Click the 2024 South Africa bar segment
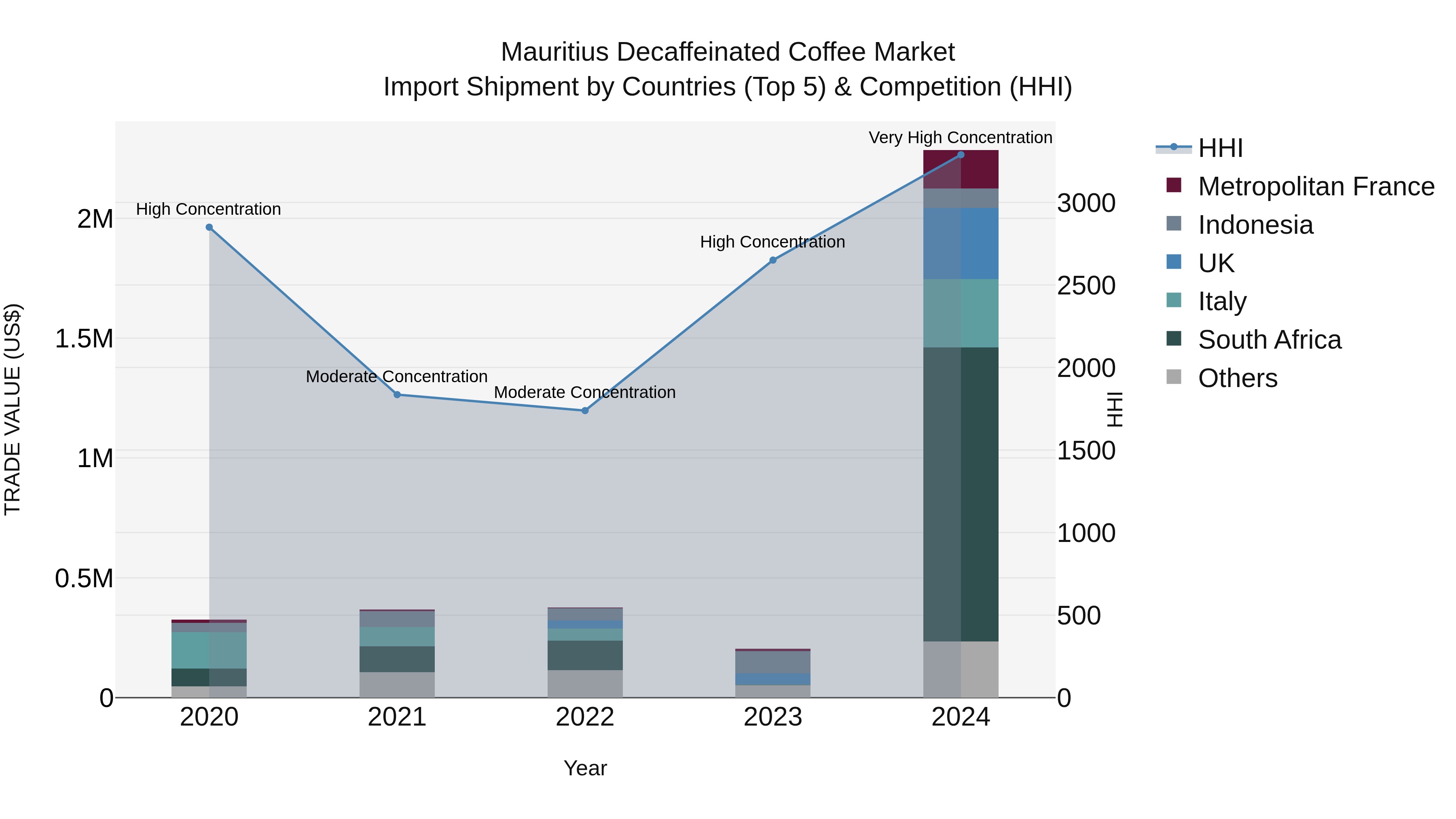The image size is (1456, 819). tap(961, 494)
